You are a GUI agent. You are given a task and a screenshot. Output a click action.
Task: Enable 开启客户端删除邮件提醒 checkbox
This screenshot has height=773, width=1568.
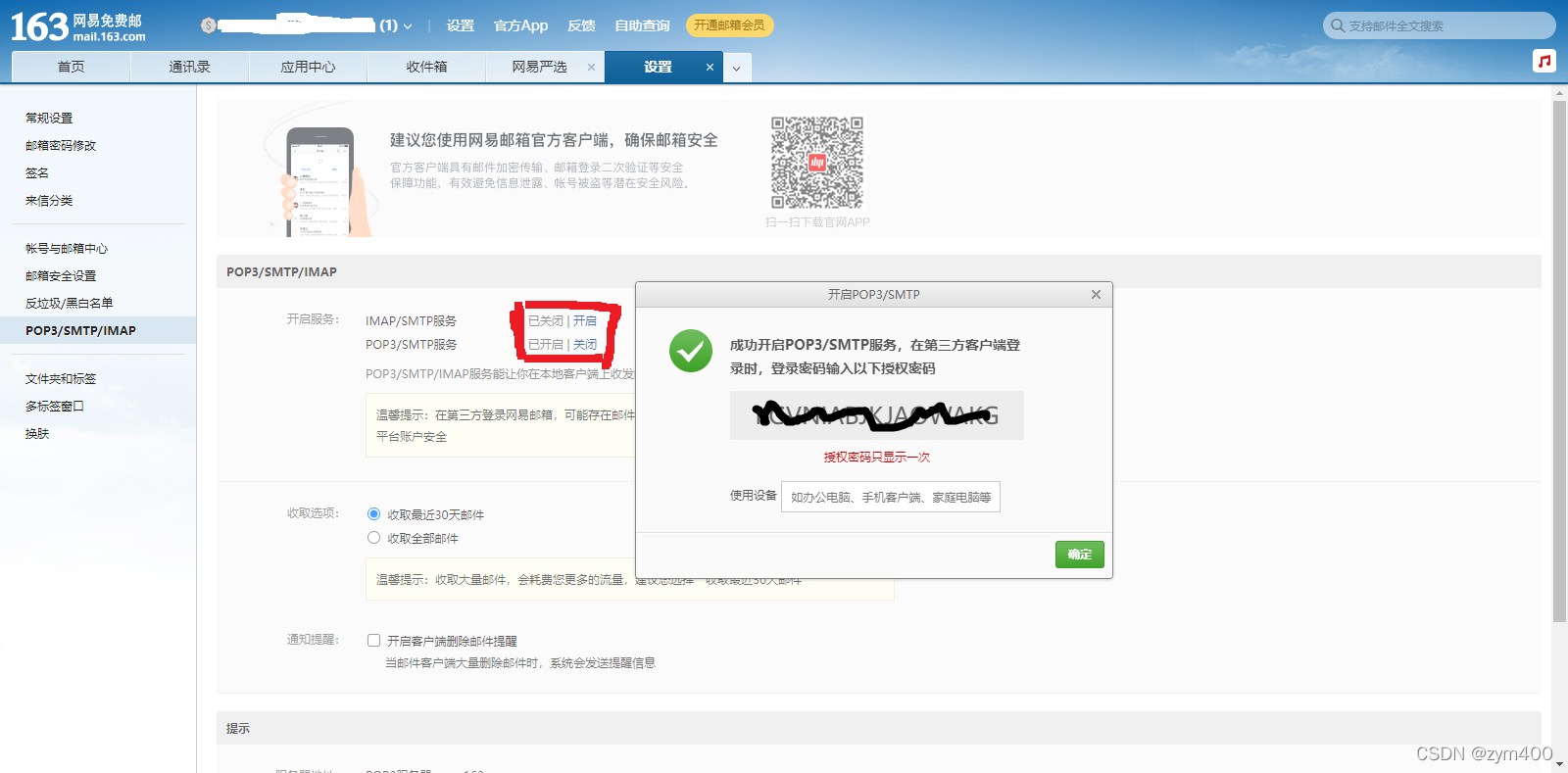[373, 640]
